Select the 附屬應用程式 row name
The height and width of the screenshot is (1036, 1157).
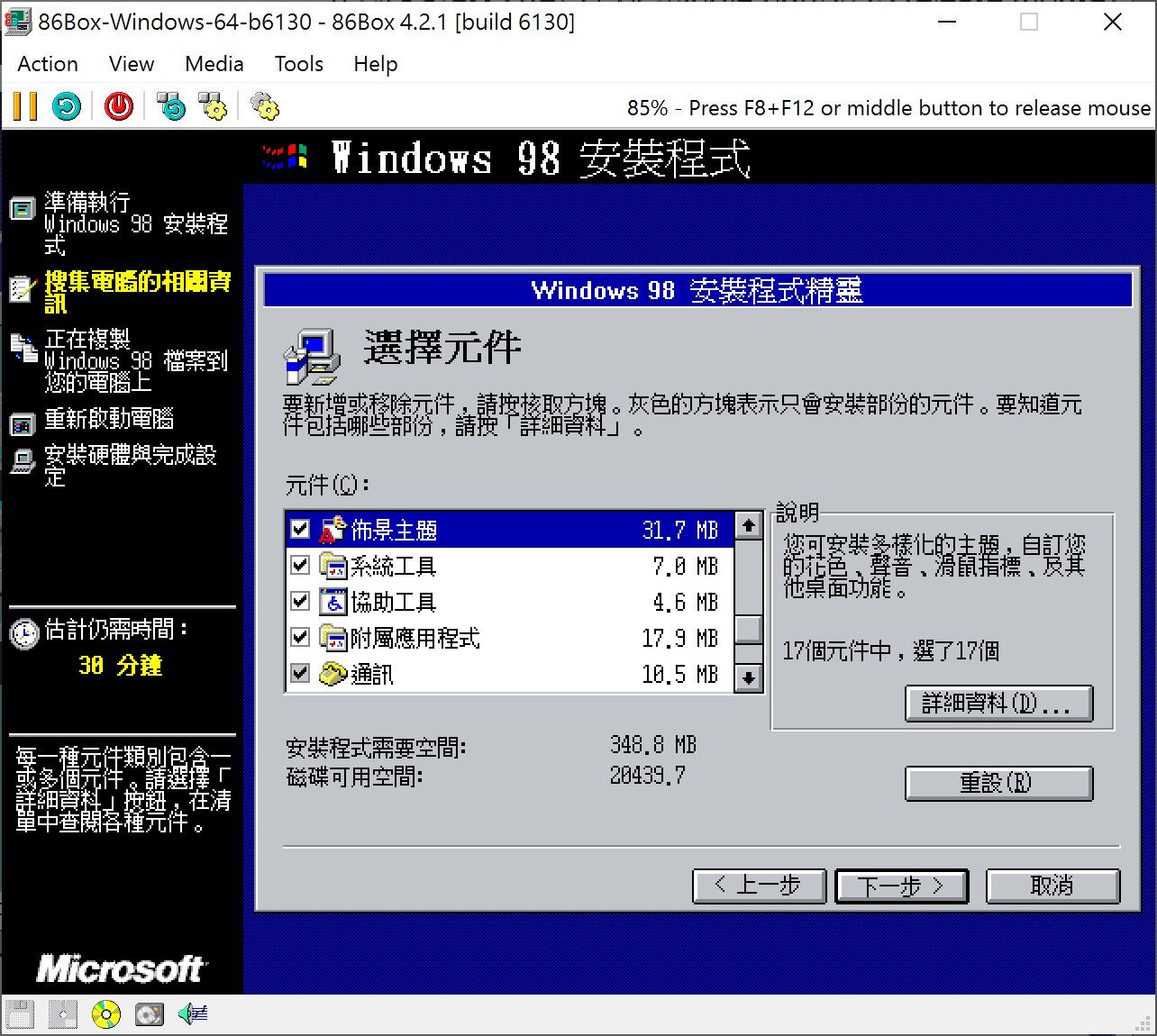(415, 638)
